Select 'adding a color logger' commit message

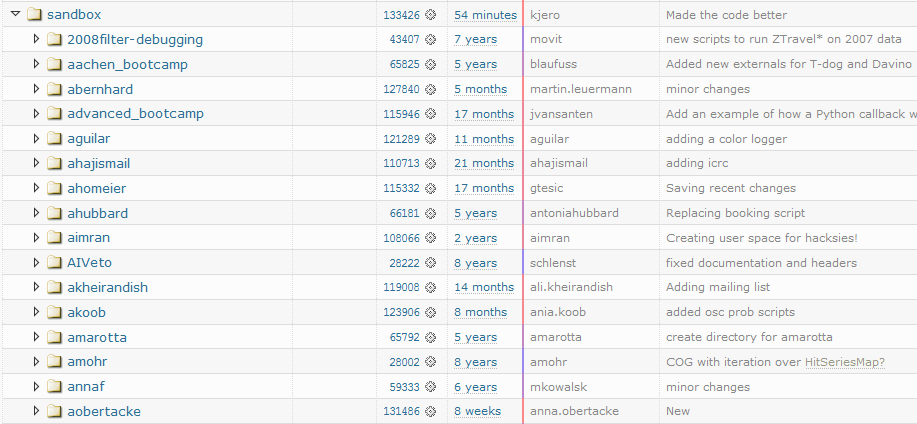tap(726, 139)
